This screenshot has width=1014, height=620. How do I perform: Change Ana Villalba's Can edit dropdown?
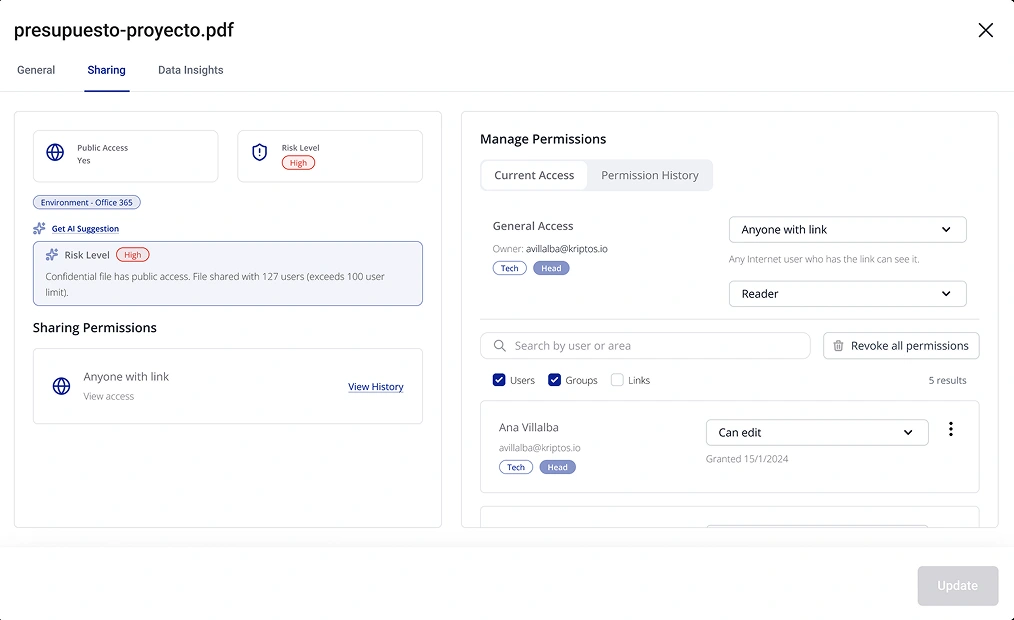pyautogui.click(x=817, y=432)
